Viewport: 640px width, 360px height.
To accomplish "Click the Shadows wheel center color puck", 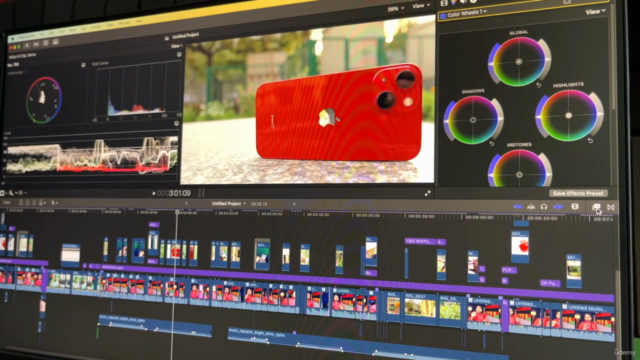I will (473, 120).
